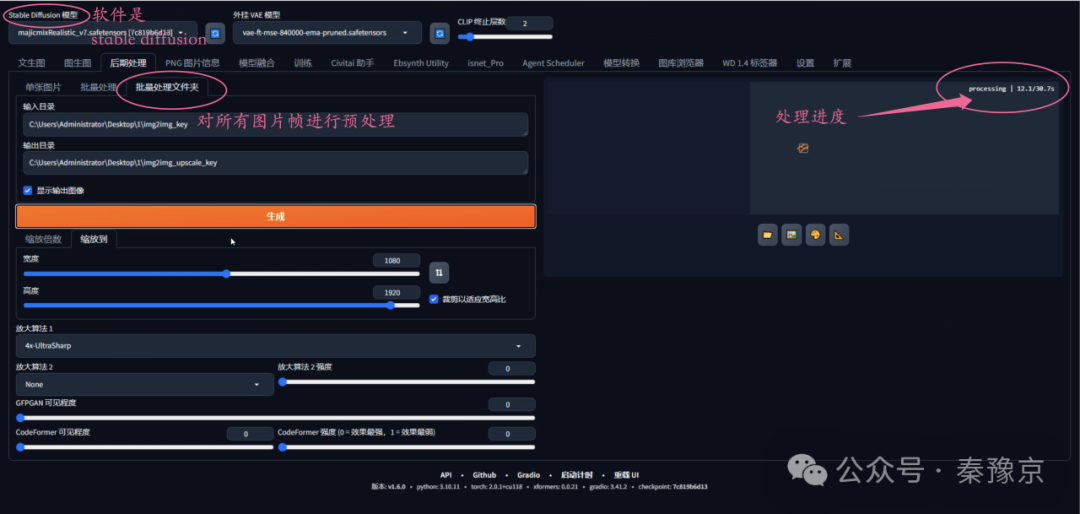Adjust the GFPGAN 可见程度 slider
Screen dimensions: 1080x514
click(276, 418)
